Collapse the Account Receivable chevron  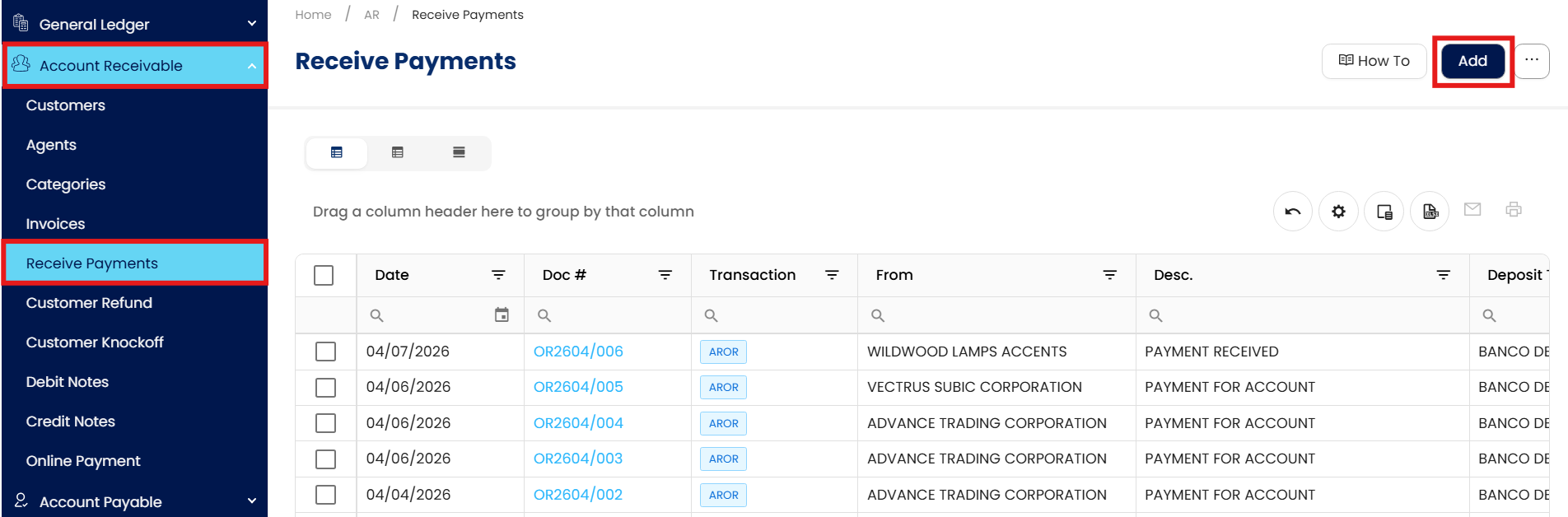coord(252,66)
